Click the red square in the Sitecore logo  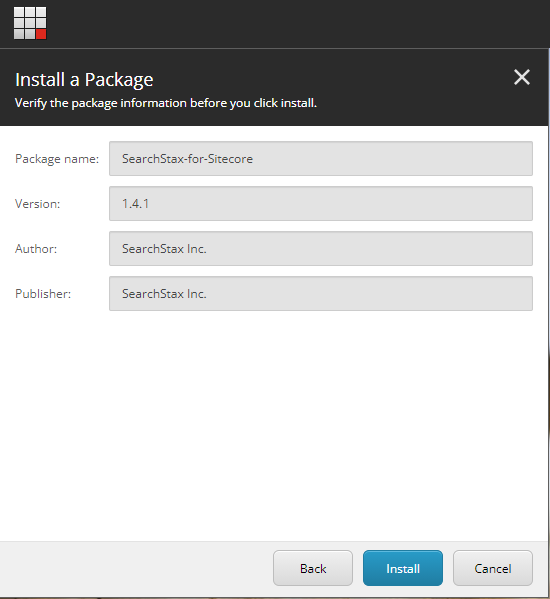click(x=41, y=34)
